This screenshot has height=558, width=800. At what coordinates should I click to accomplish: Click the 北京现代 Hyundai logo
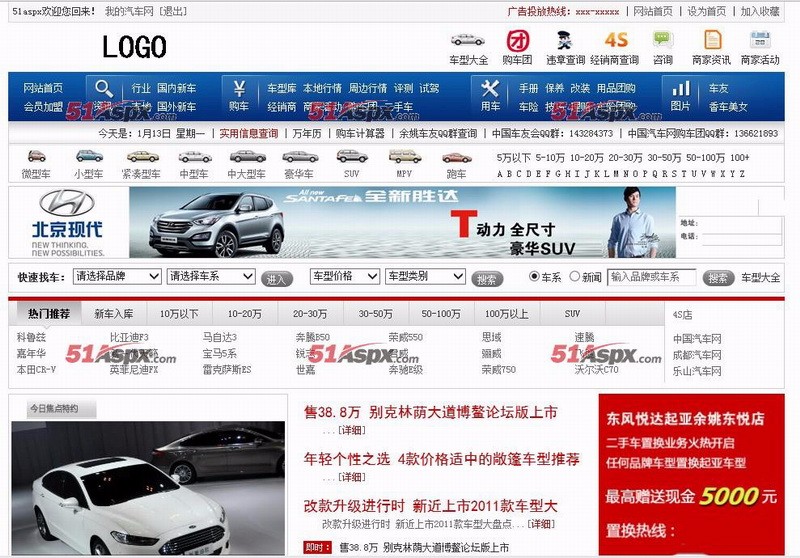pos(67,222)
